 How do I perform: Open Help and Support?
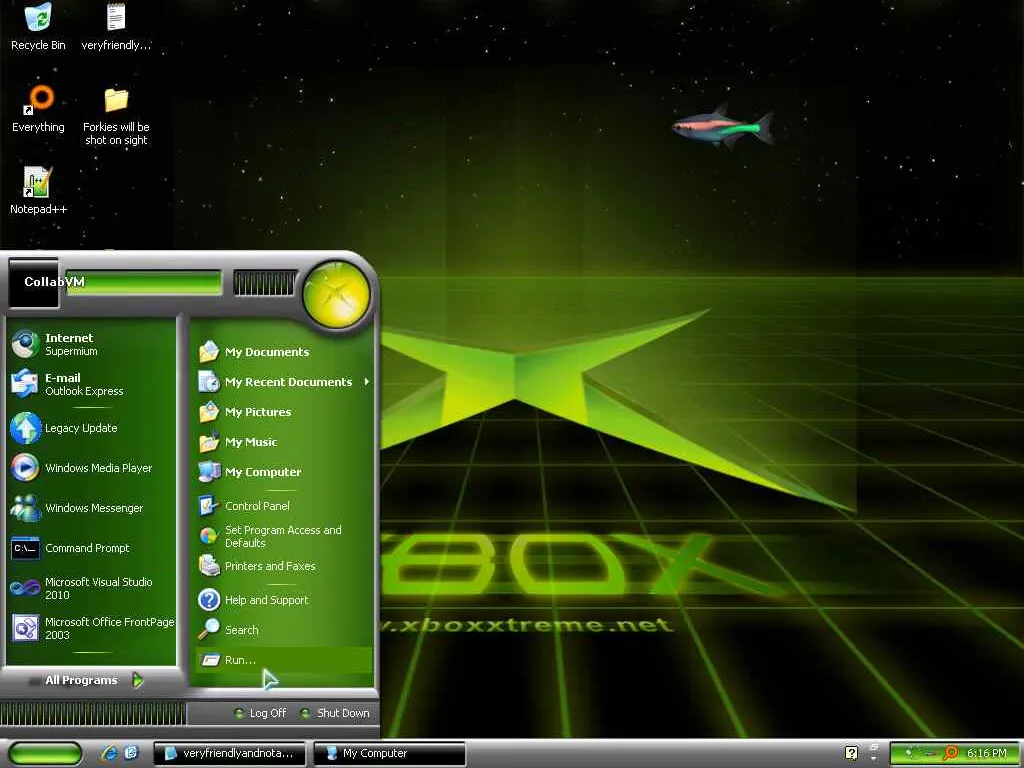pyautogui.click(x=283, y=600)
